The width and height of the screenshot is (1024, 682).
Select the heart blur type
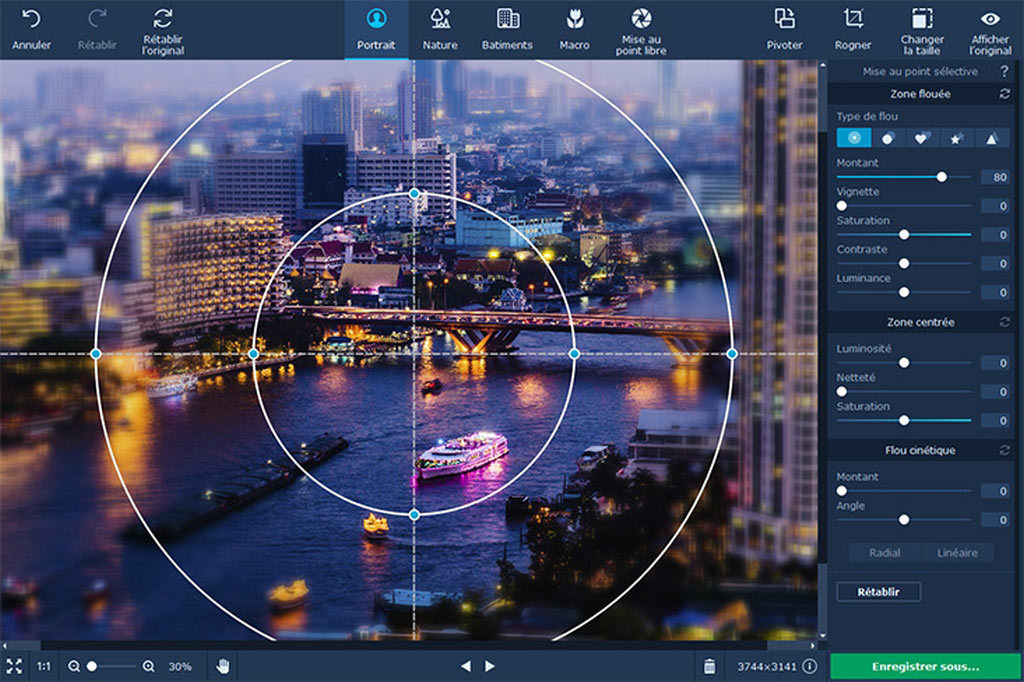click(x=921, y=138)
